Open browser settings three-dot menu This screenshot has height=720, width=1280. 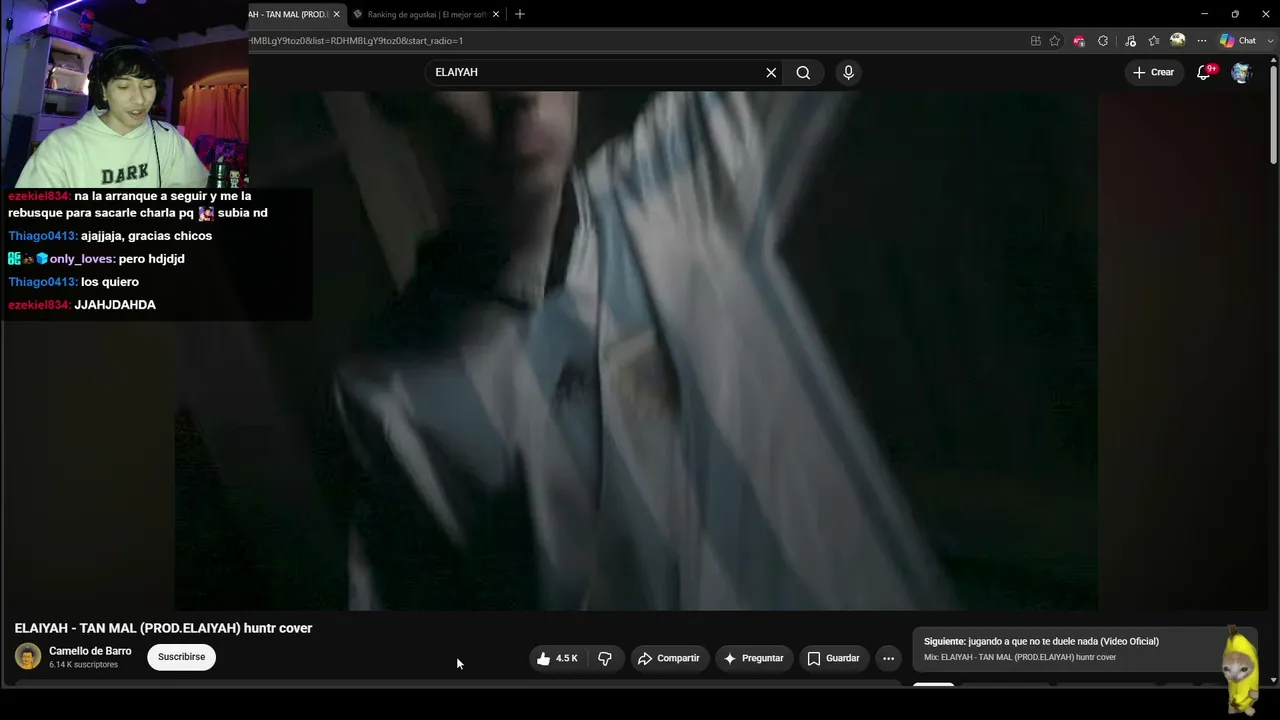click(1201, 41)
